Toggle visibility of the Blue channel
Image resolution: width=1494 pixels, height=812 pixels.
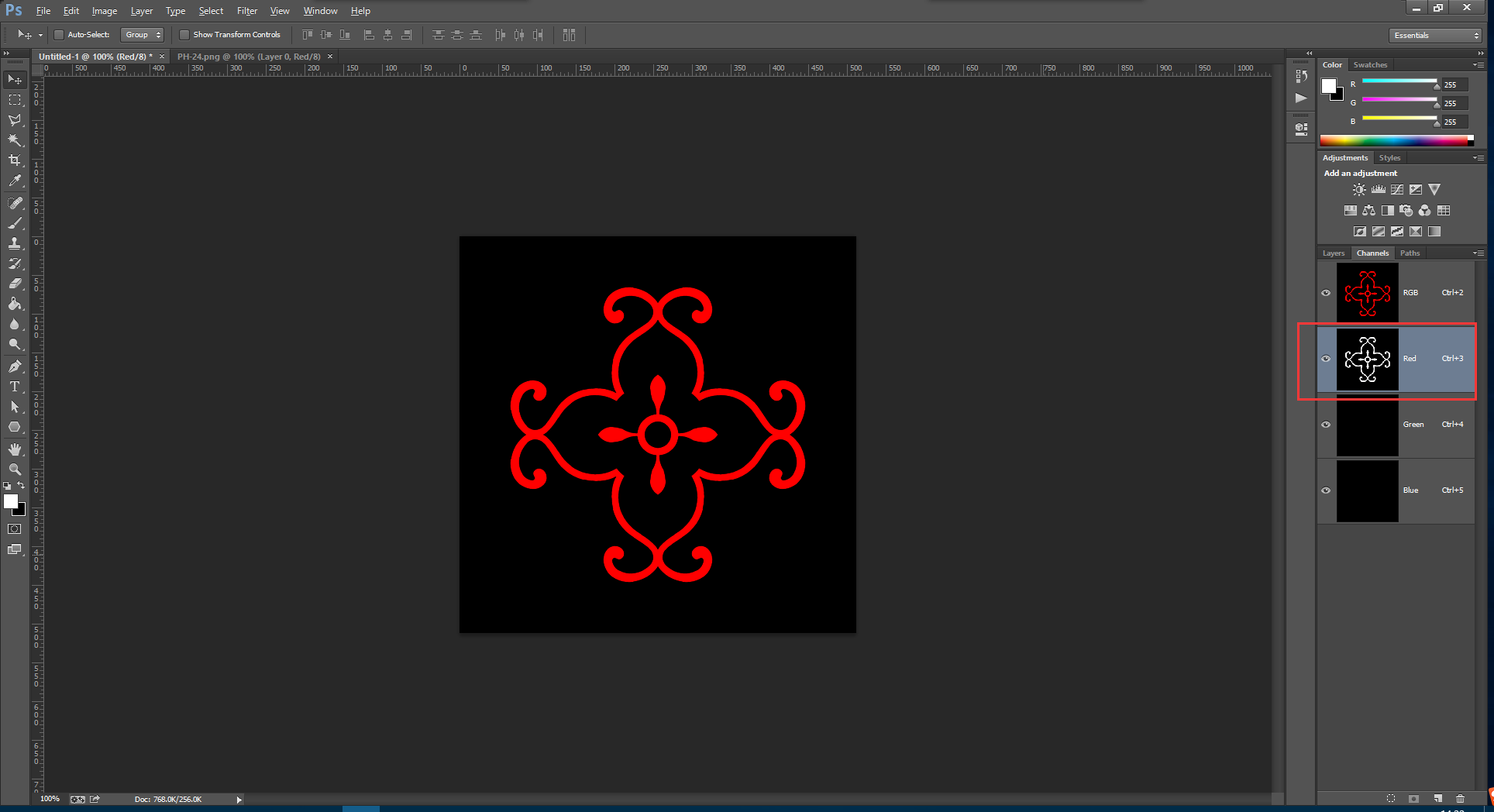[x=1326, y=490]
